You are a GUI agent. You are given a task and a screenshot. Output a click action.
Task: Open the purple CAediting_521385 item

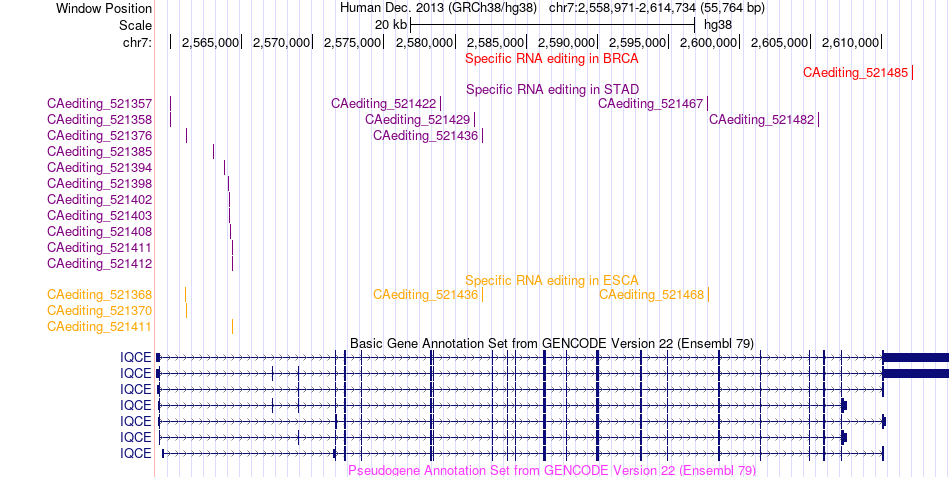point(99,152)
